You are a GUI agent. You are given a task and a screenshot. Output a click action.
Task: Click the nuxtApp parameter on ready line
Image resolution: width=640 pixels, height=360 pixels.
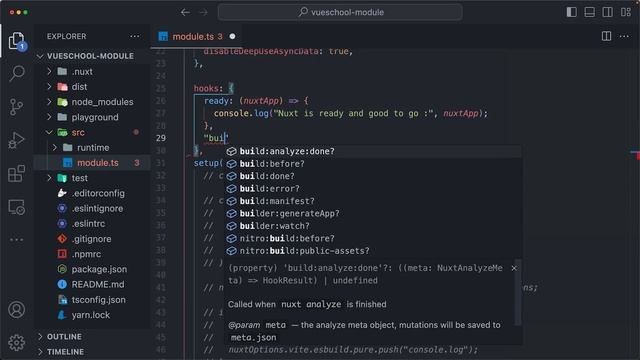(x=261, y=101)
